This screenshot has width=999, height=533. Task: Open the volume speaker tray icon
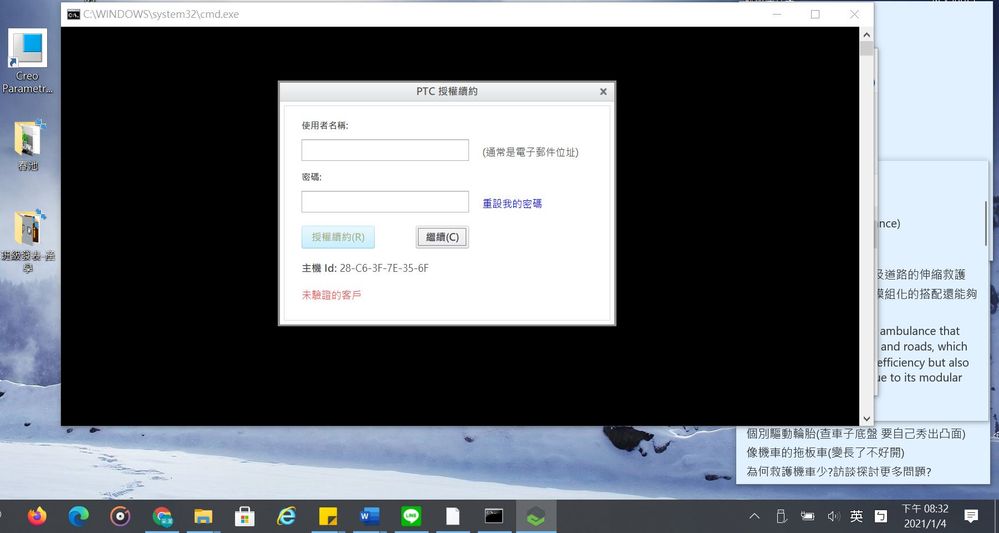click(x=833, y=516)
